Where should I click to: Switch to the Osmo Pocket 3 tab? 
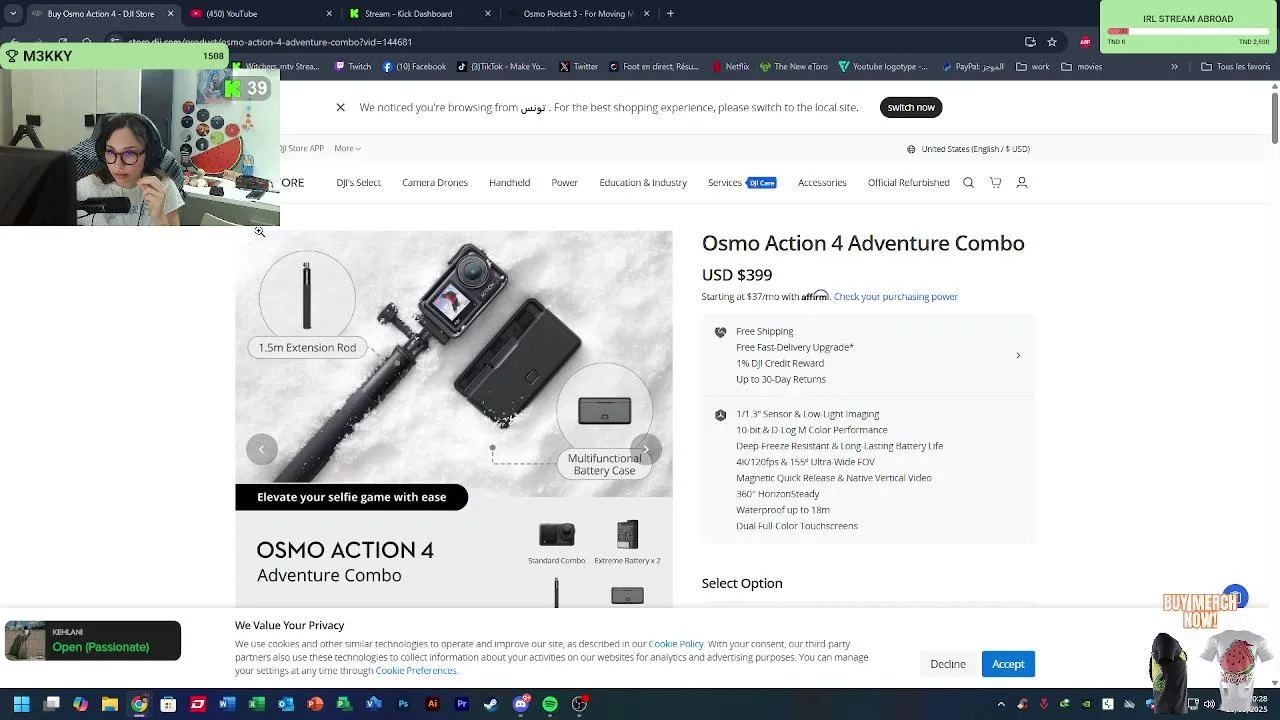point(578,14)
